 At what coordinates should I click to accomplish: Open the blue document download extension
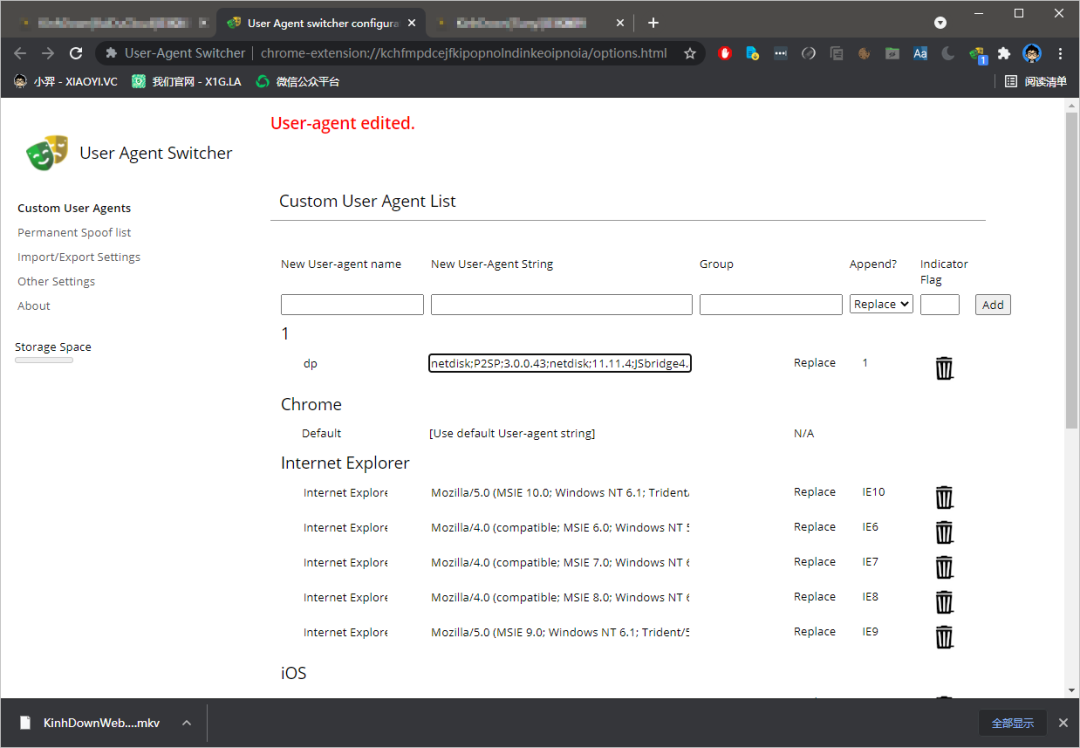(x=752, y=53)
